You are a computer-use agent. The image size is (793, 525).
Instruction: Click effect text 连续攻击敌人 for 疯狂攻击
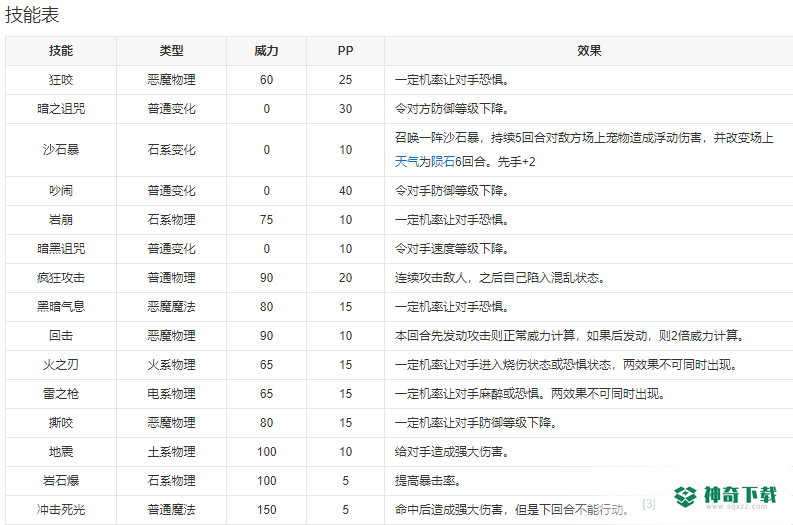[x=500, y=278]
